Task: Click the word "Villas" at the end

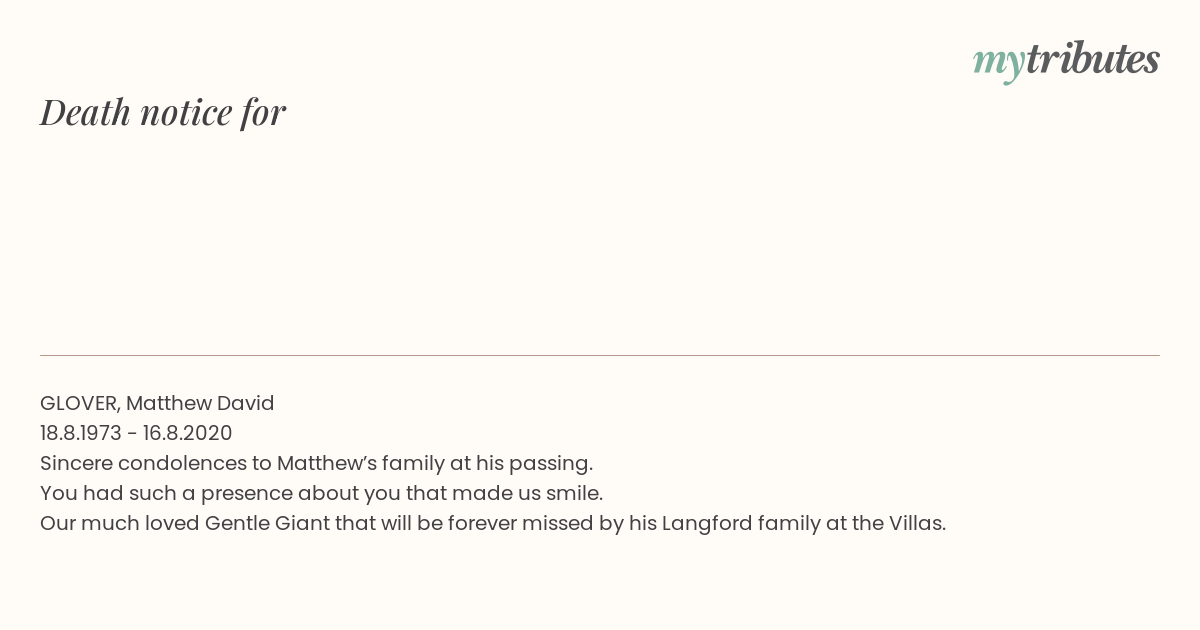Action: point(915,524)
